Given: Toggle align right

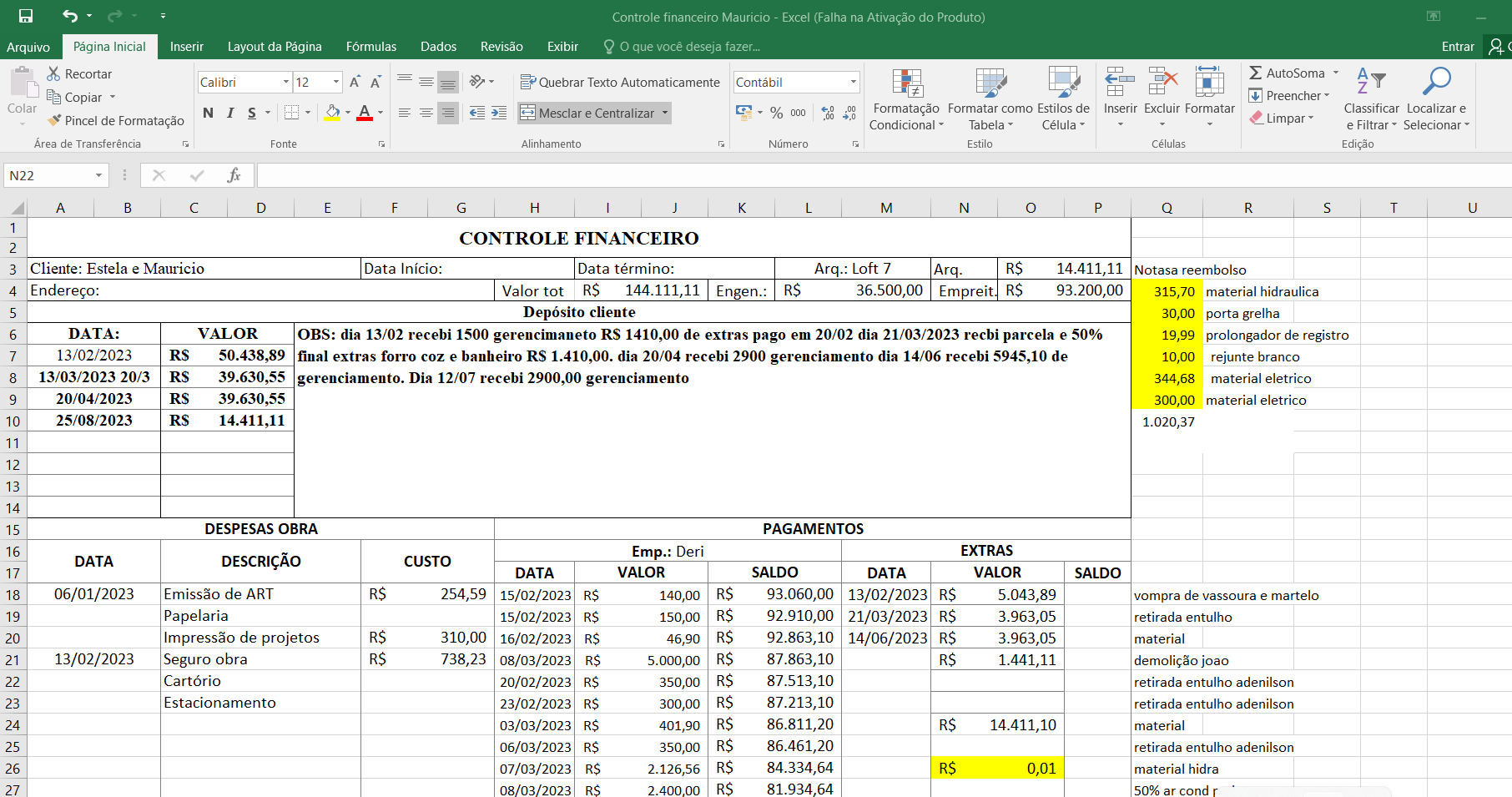Looking at the screenshot, I should 448,113.
